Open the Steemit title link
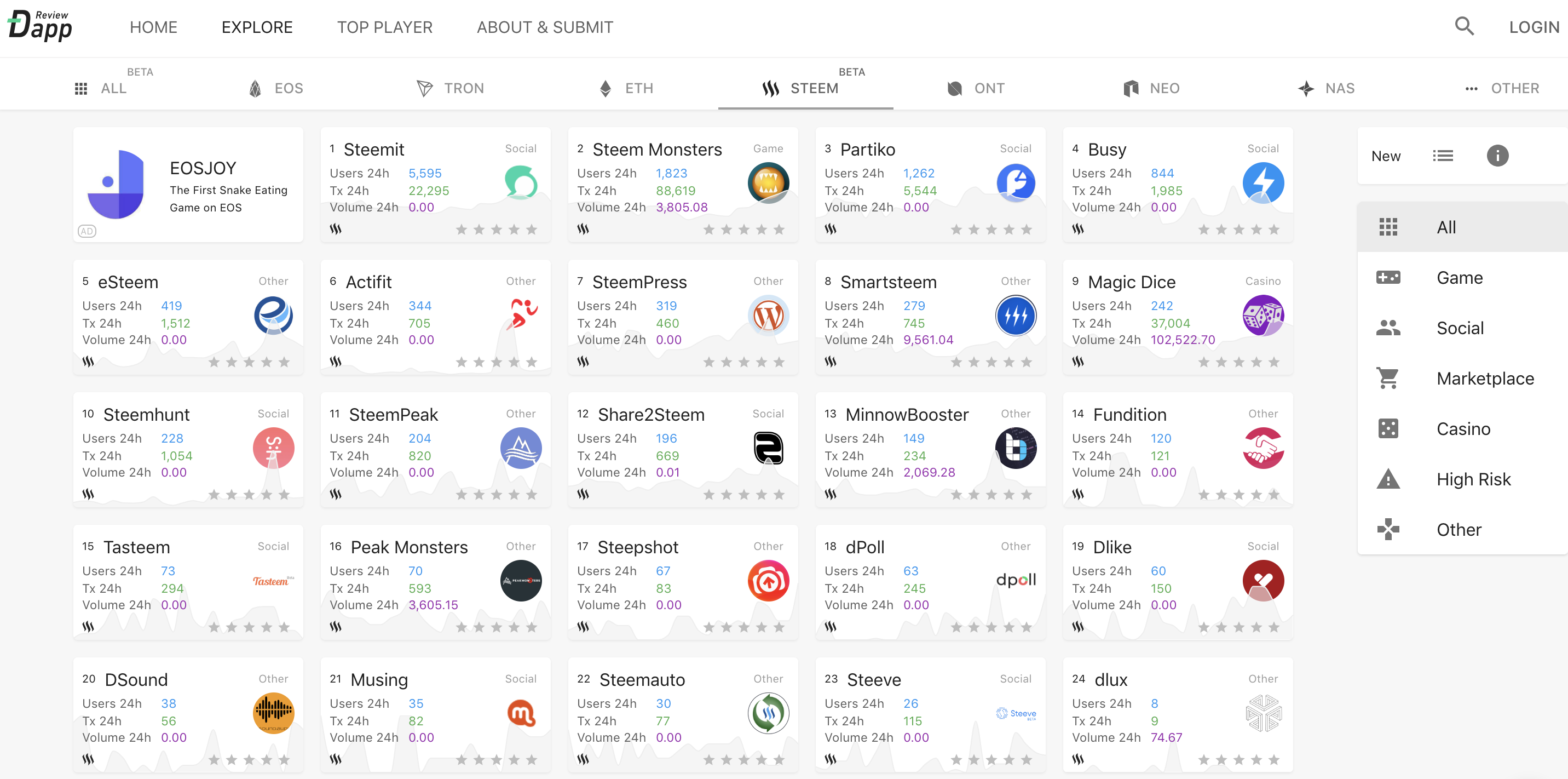 coord(374,149)
